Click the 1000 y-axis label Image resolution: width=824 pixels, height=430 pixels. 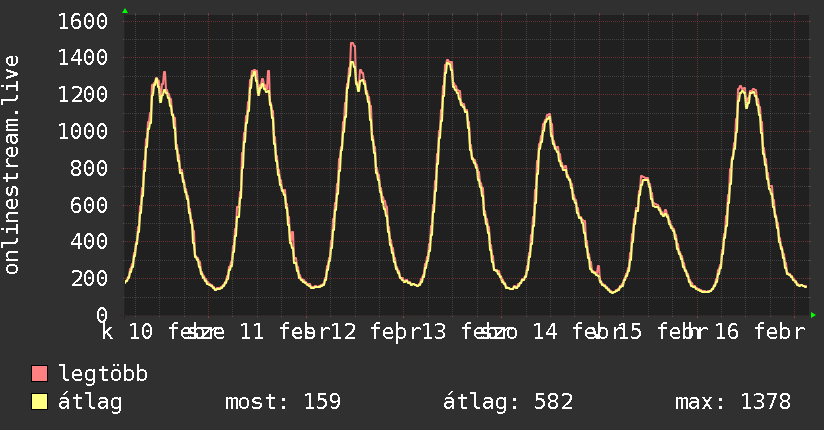(x=83, y=131)
